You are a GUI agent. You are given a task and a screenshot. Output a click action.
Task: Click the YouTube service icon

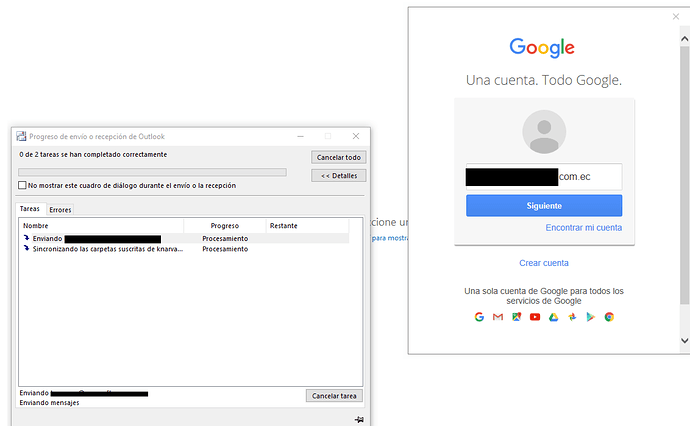[x=535, y=317]
